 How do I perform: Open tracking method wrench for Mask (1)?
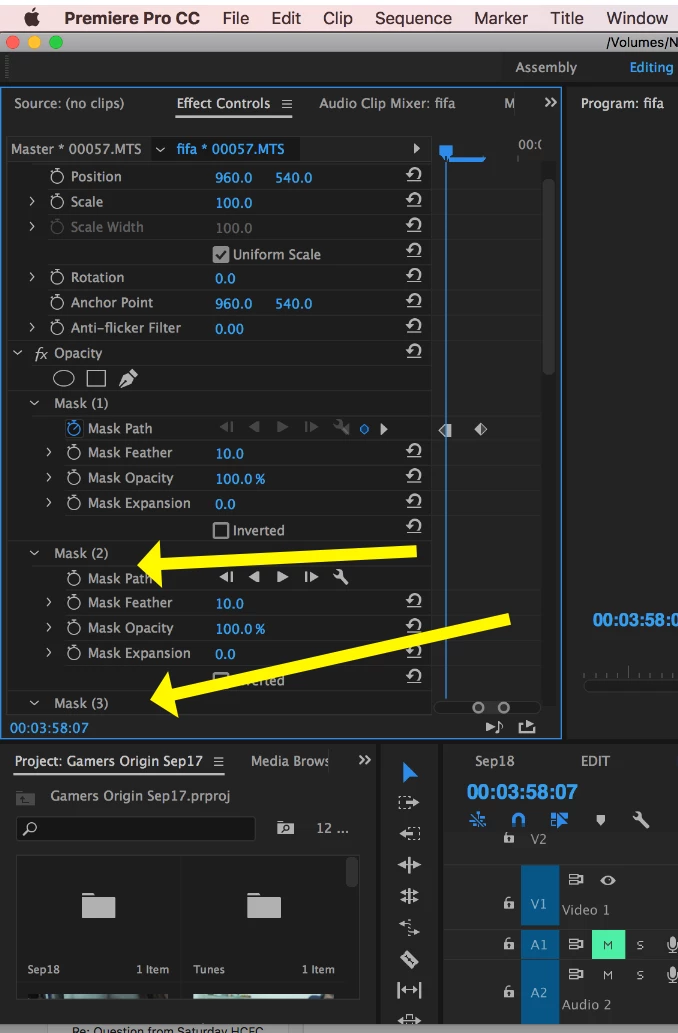point(341,427)
